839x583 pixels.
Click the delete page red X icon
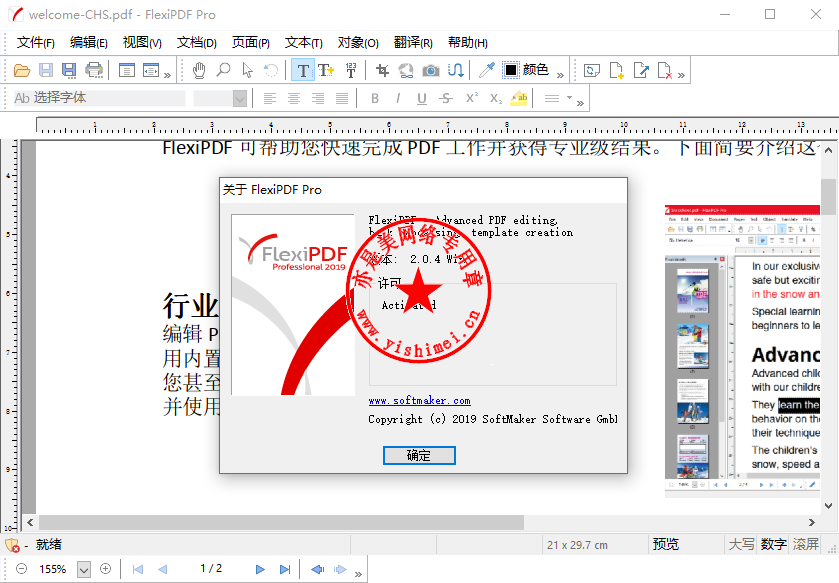point(665,70)
